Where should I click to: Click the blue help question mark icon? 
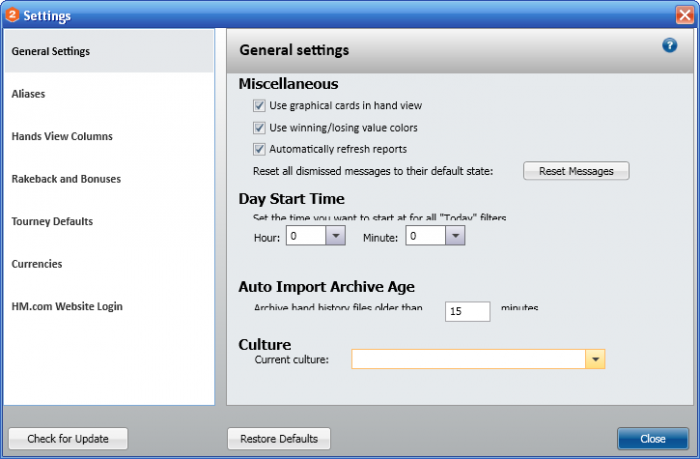[670, 46]
